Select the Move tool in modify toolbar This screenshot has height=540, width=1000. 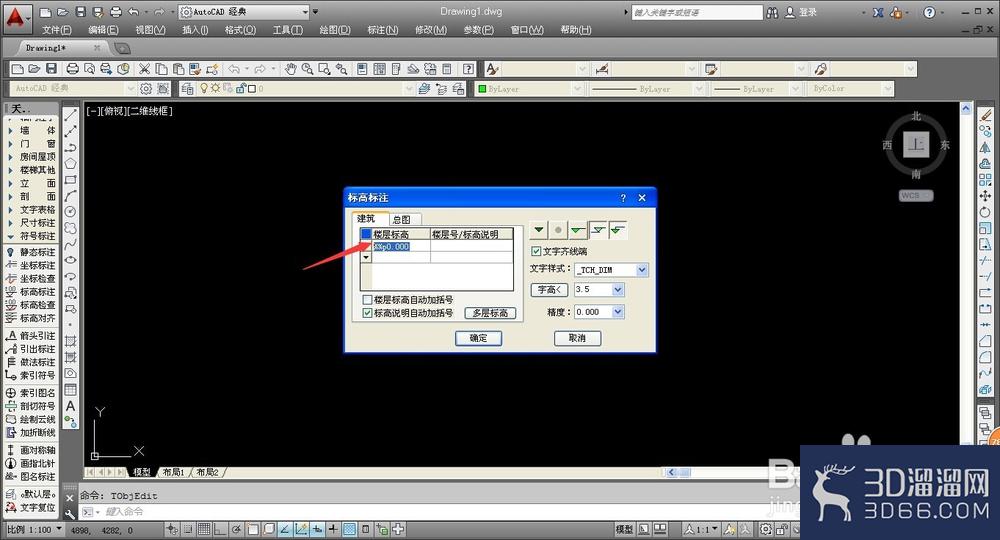[985, 196]
